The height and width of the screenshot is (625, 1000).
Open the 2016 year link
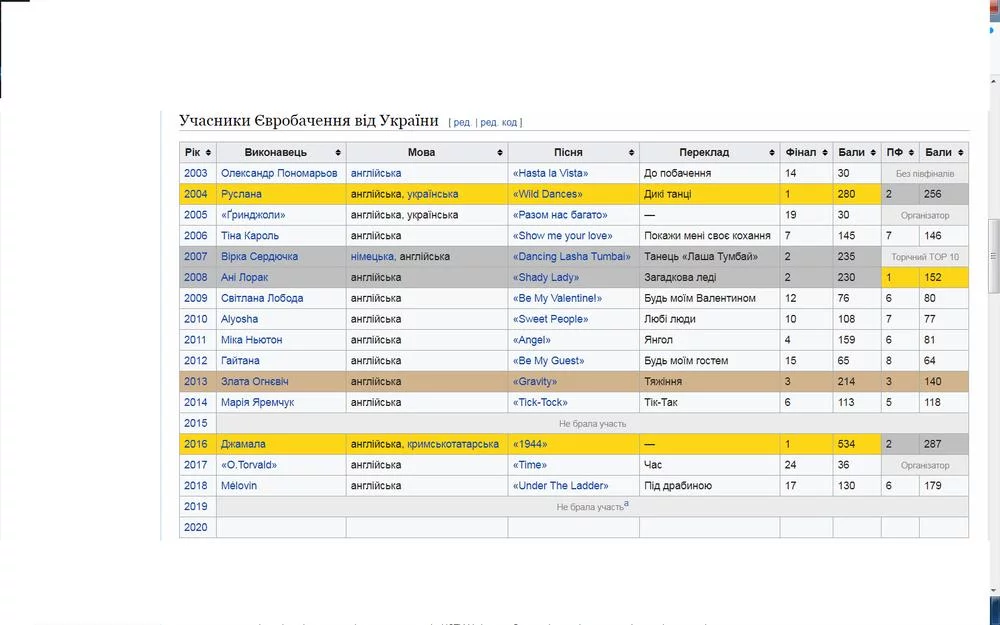point(196,444)
